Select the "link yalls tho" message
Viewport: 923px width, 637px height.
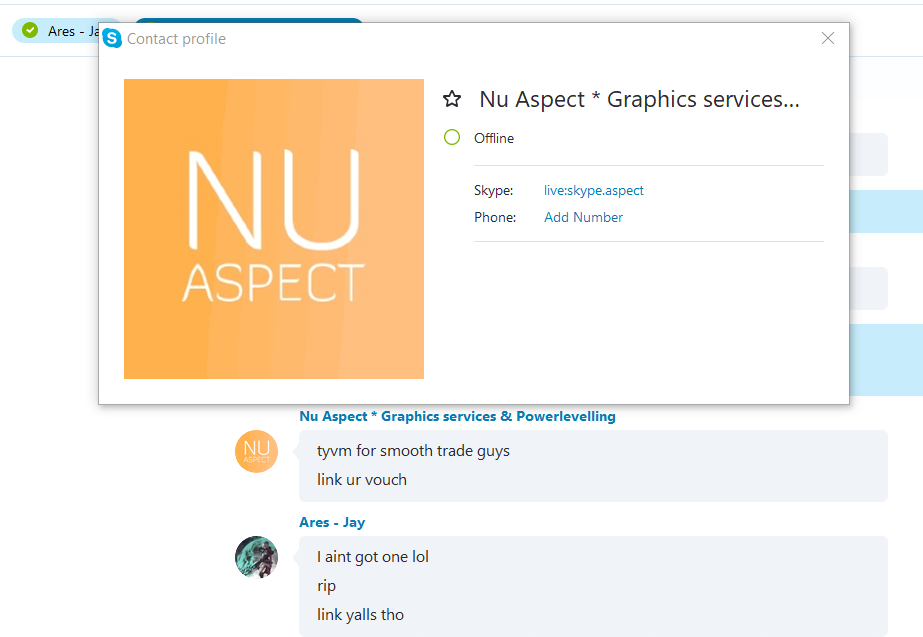[x=360, y=614]
